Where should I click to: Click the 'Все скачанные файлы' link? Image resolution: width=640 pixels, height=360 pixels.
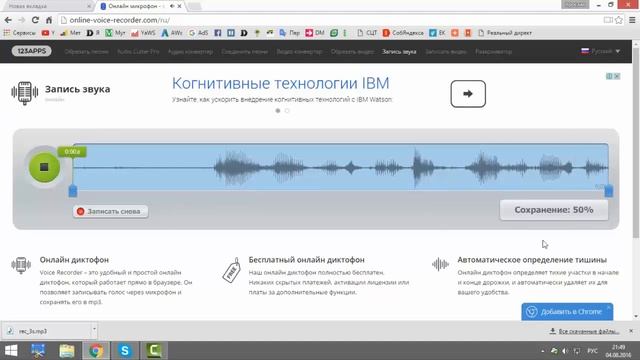click(584, 331)
